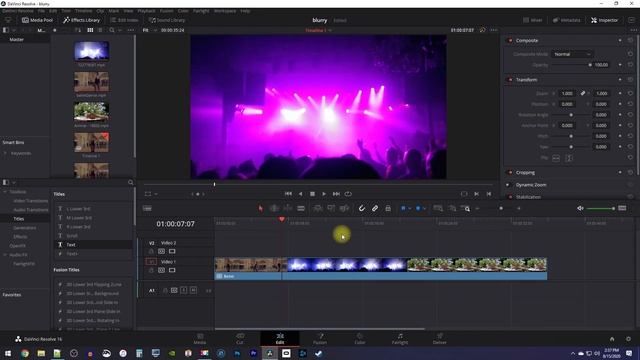This screenshot has width=640, height=360.
Task: Activate the Trim Edit mode tool
Action: click(x=274, y=209)
